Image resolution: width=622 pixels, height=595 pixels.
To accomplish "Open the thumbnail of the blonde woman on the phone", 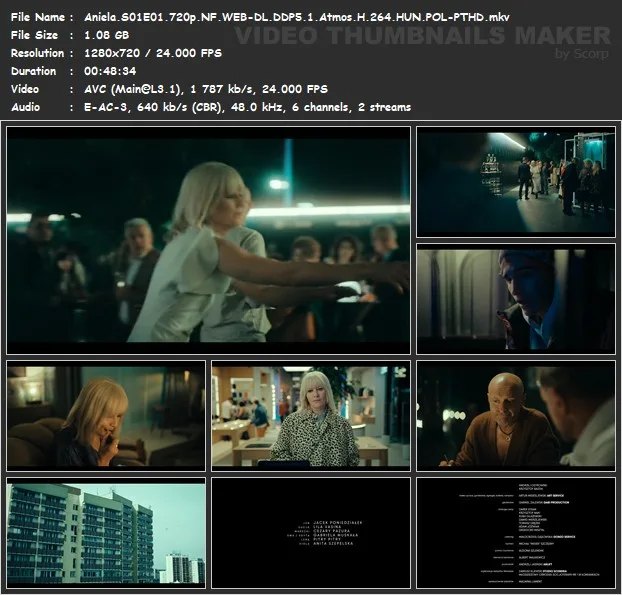I will 106,416.
